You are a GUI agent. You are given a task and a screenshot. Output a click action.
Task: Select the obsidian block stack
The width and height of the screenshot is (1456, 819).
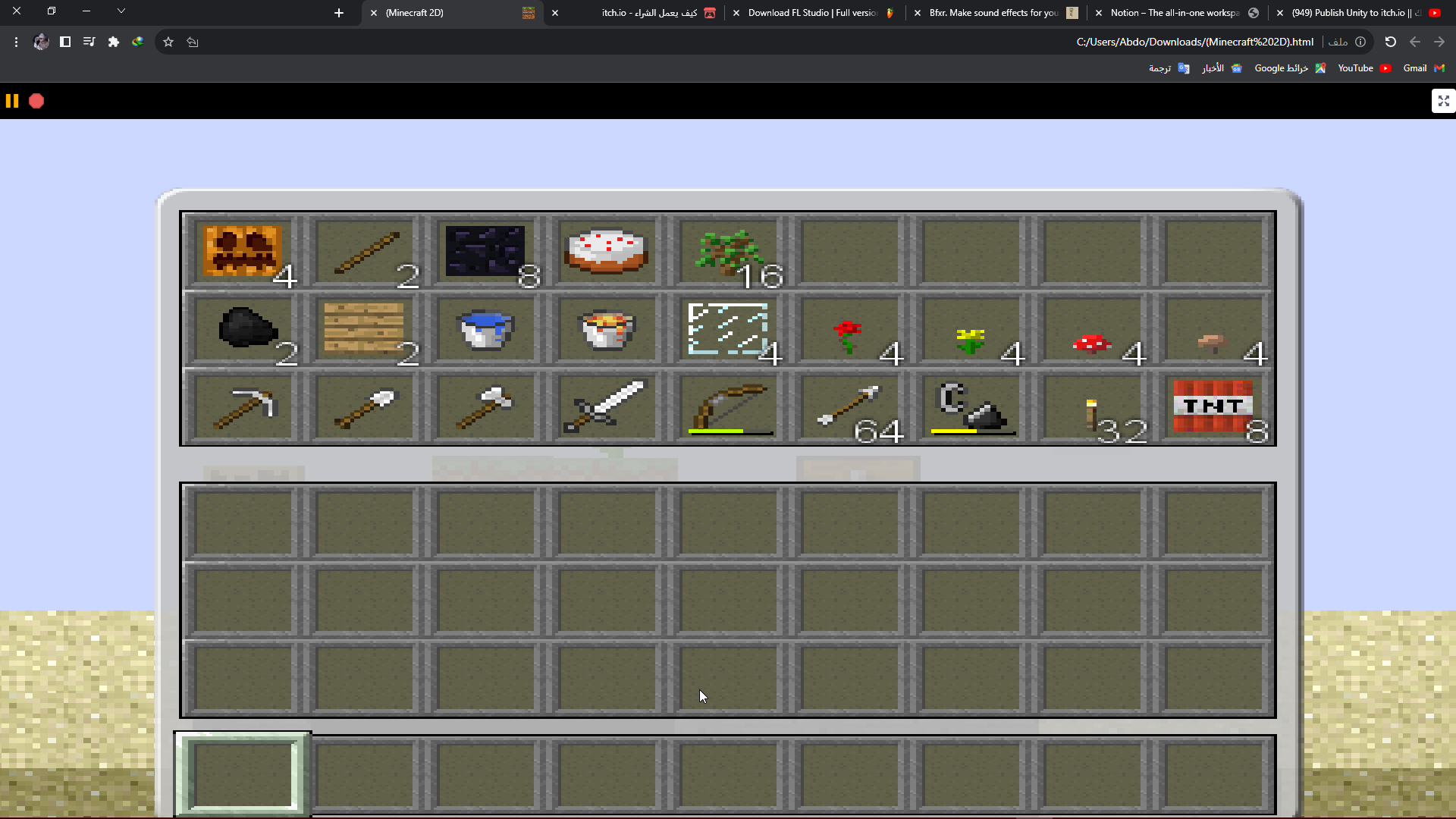485,251
